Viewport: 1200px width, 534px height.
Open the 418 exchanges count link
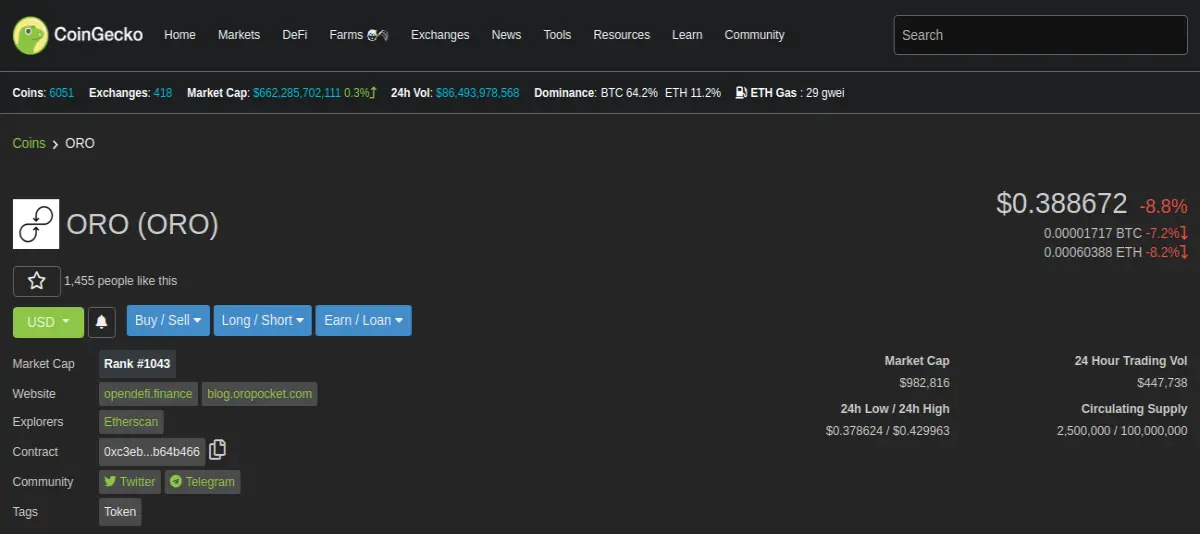point(163,93)
